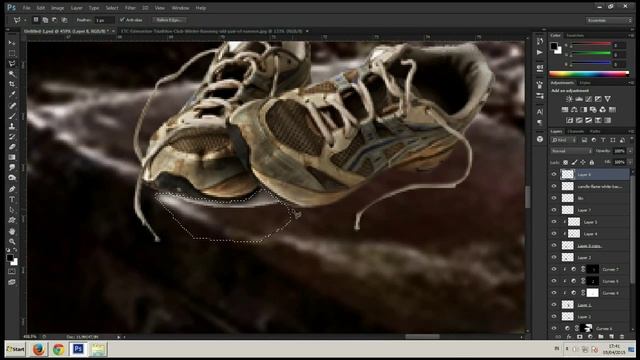Select the Pen tool
Image resolution: width=640 pixels, height=360 pixels.
click(12, 189)
